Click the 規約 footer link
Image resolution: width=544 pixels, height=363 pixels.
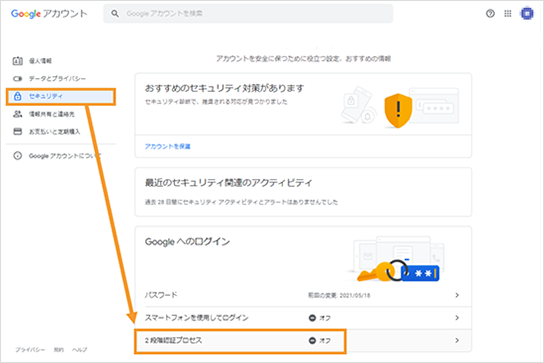tap(59, 350)
